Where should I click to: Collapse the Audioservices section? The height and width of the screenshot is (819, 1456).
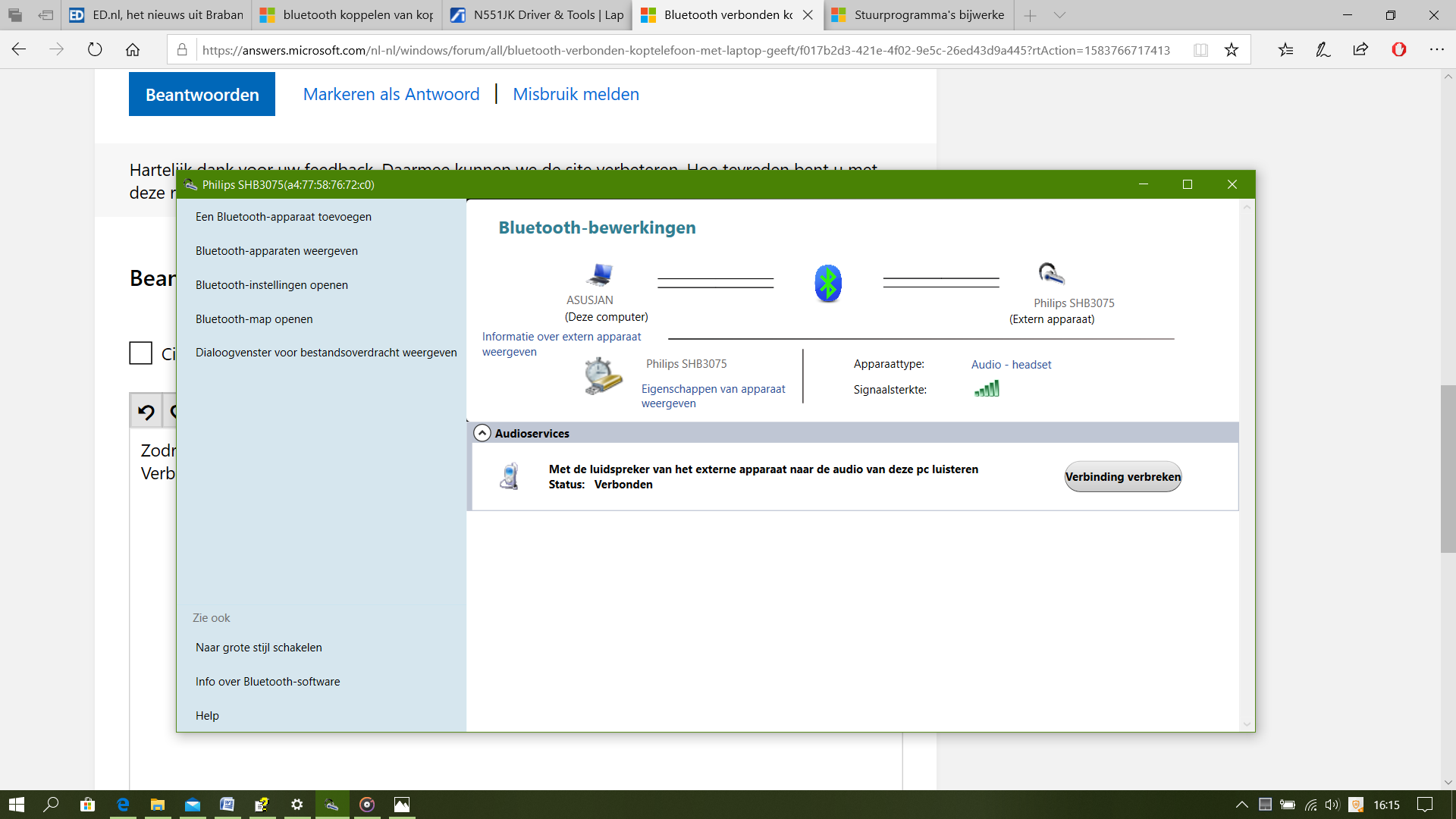(x=482, y=433)
